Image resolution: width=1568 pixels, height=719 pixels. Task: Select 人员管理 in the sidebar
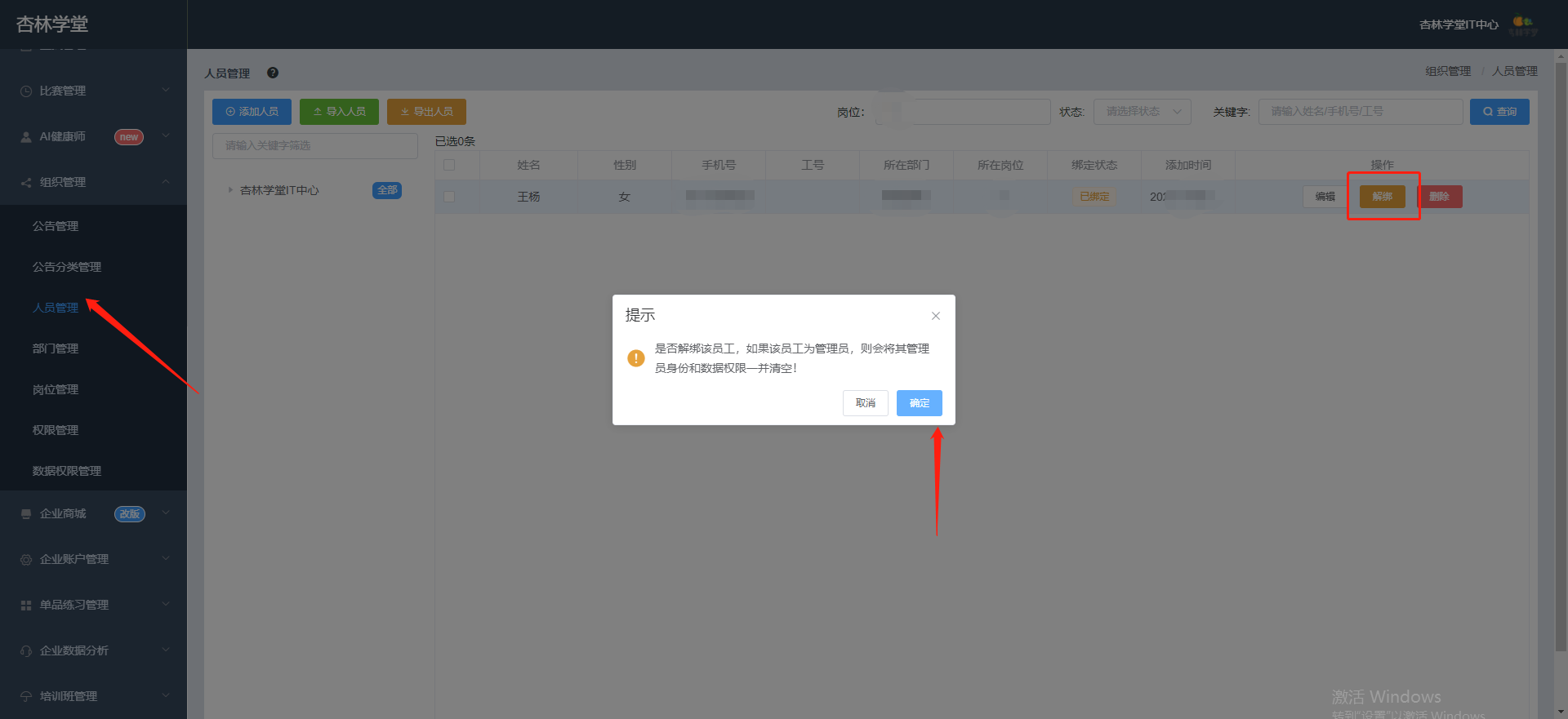point(56,308)
